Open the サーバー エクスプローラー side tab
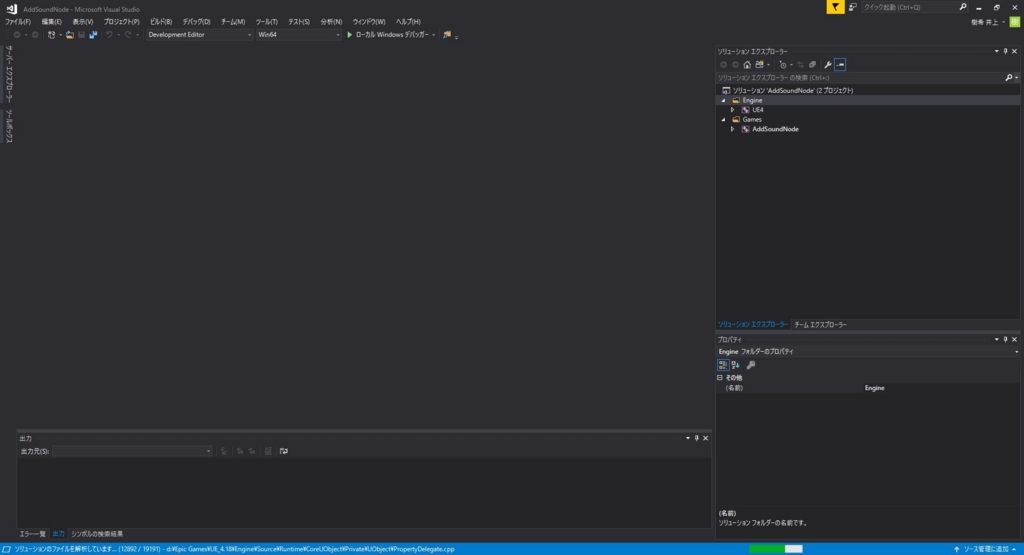The image size is (1024, 555). coord(9,74)
